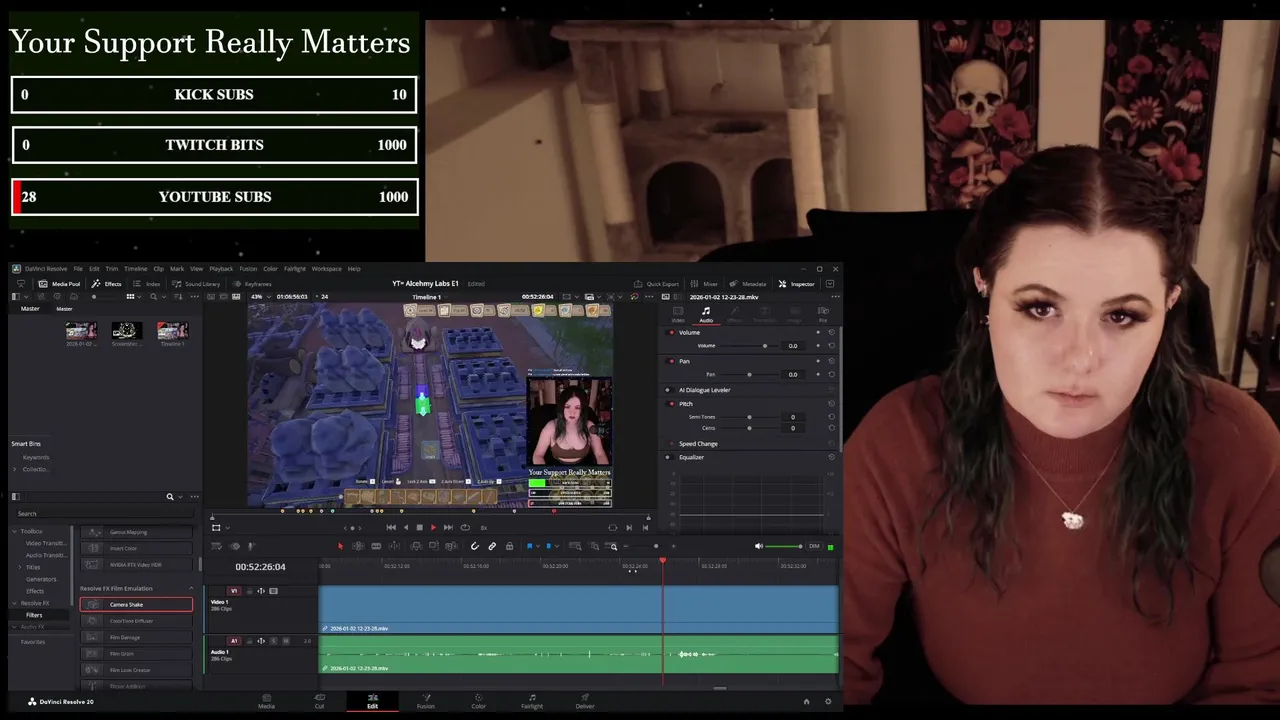Viewport: 1280px width, 720px height.
Task: Switch media pool to thumbnail grid view
Action: coord(130,296)
